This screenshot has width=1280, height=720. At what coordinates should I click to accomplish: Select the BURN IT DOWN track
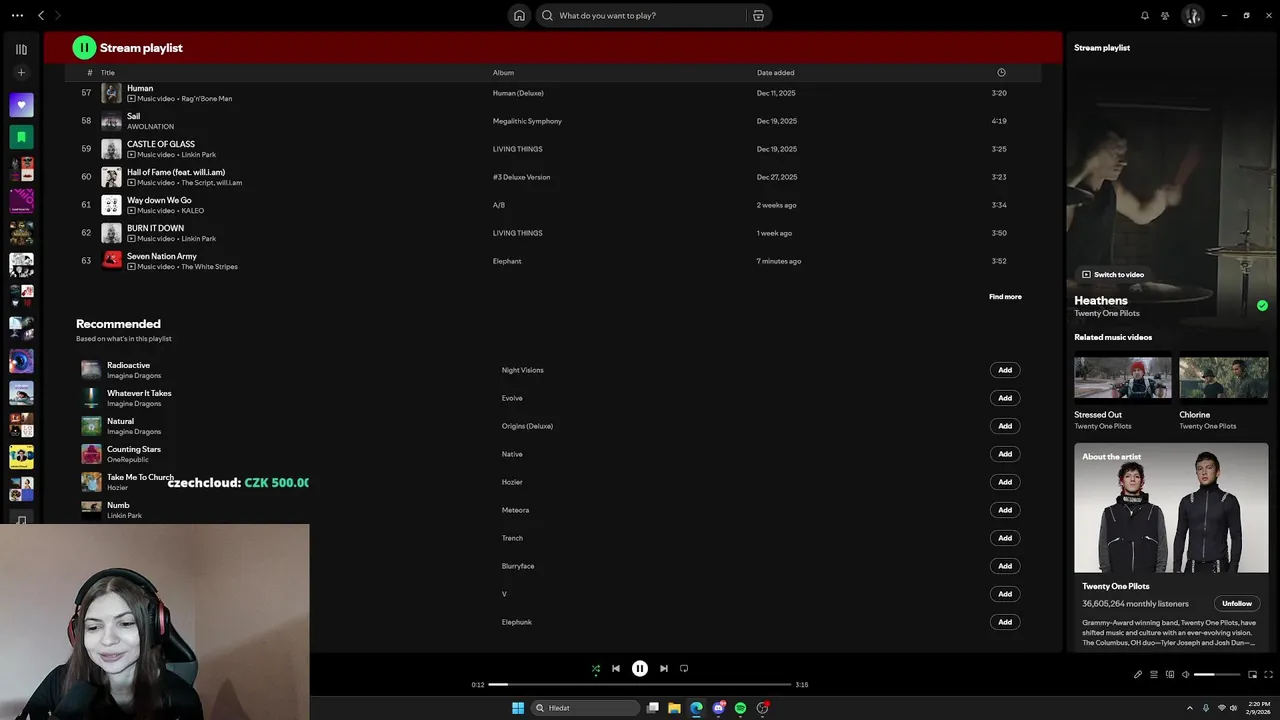pyautogui.click(x=553, y=233)
